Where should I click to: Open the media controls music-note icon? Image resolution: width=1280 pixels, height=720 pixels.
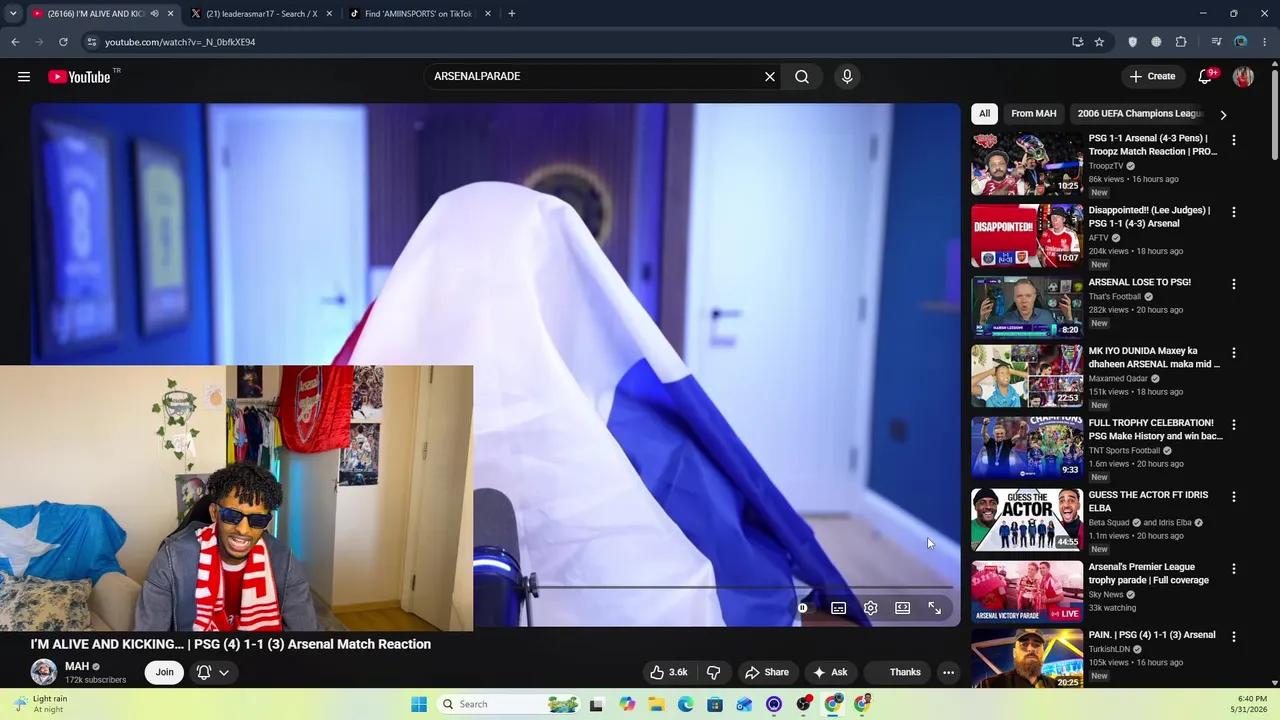[x=1216, y=42]
